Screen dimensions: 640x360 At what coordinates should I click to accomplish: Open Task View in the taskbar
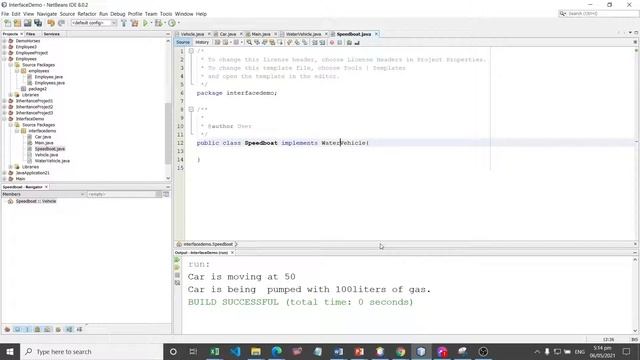click(193, 351)
